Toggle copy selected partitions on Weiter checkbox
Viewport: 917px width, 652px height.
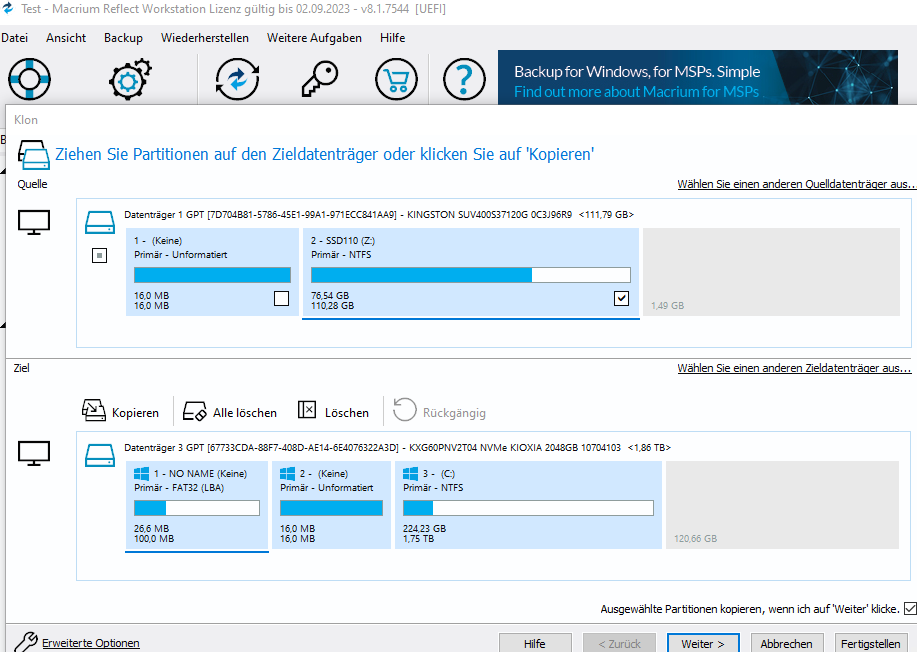point(910,609)
